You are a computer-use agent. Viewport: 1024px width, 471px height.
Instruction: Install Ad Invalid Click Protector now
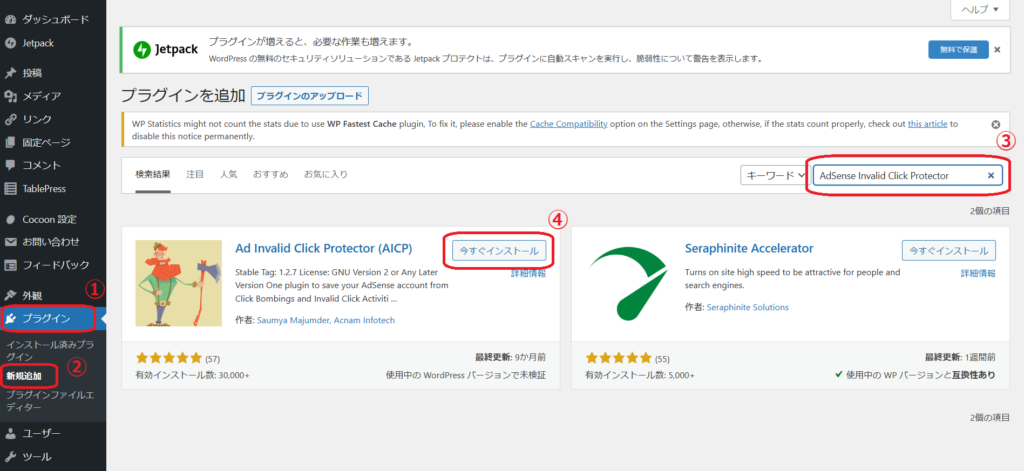(499, 250)
